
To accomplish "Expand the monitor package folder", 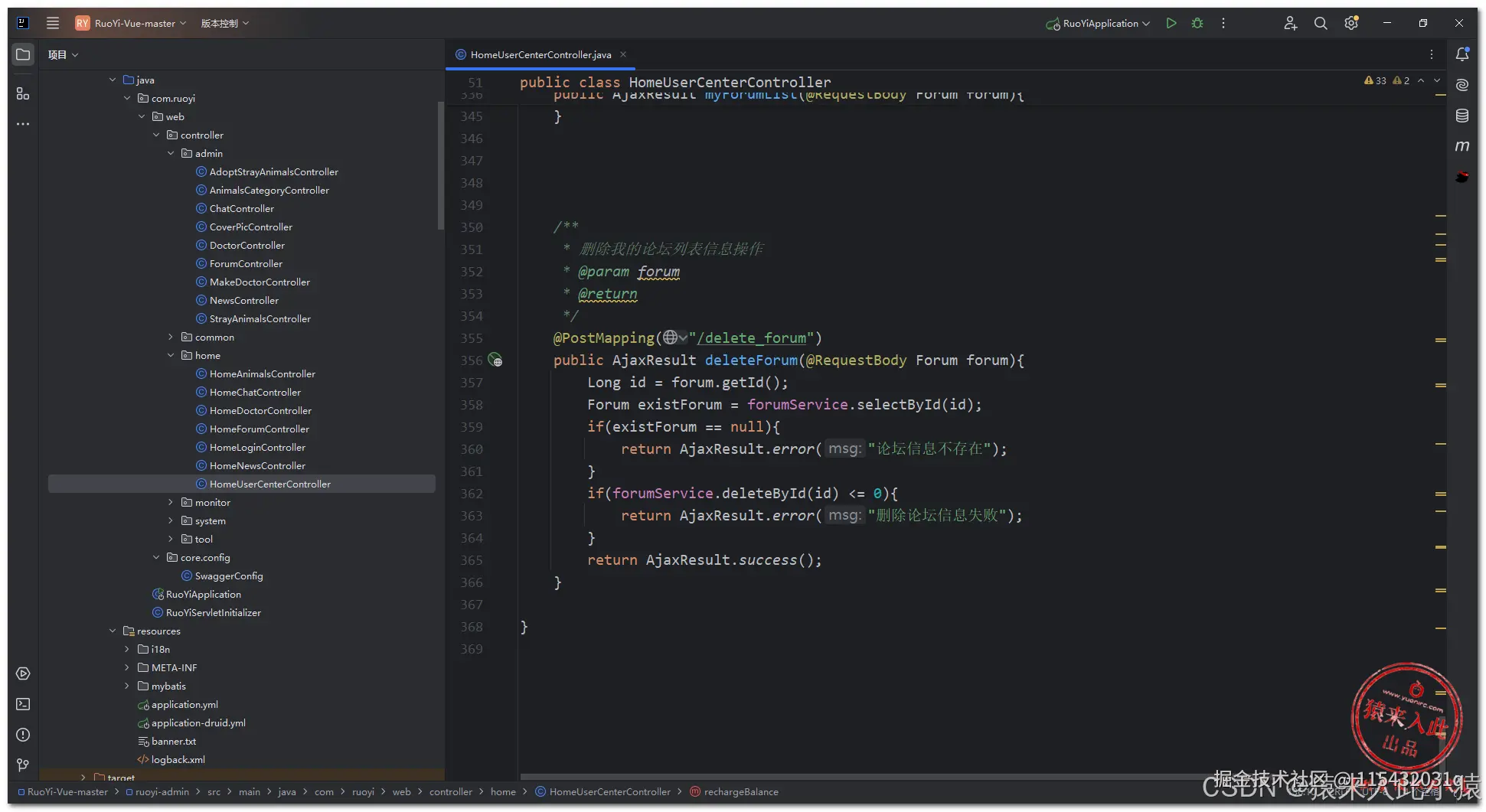I will pos(171,503).
